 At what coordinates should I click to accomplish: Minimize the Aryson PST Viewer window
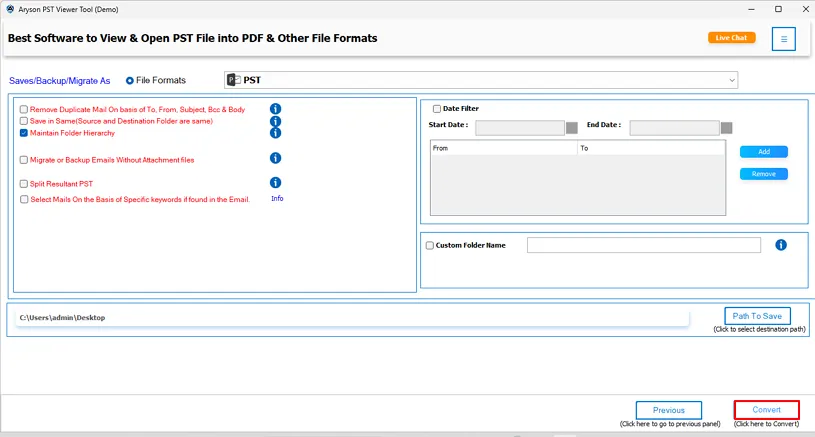coord(751,9)
